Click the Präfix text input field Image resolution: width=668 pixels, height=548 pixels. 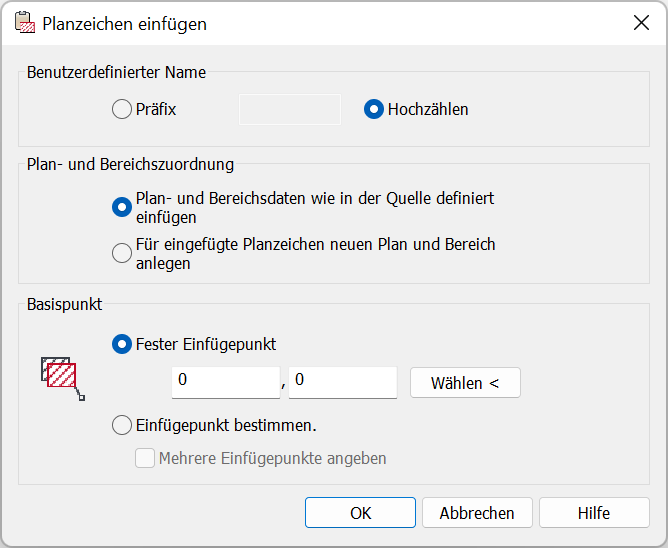(x=290, y=109)
